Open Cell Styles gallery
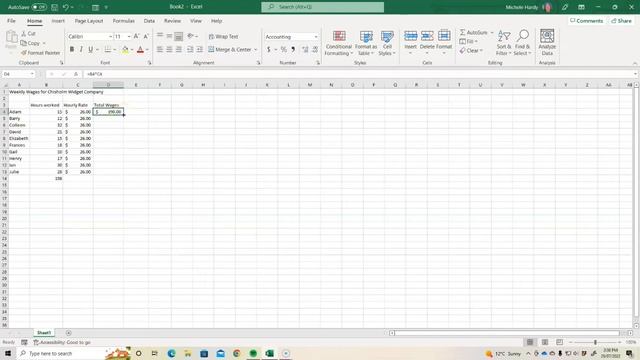This screenshot has height=360, width=640. 387,43
